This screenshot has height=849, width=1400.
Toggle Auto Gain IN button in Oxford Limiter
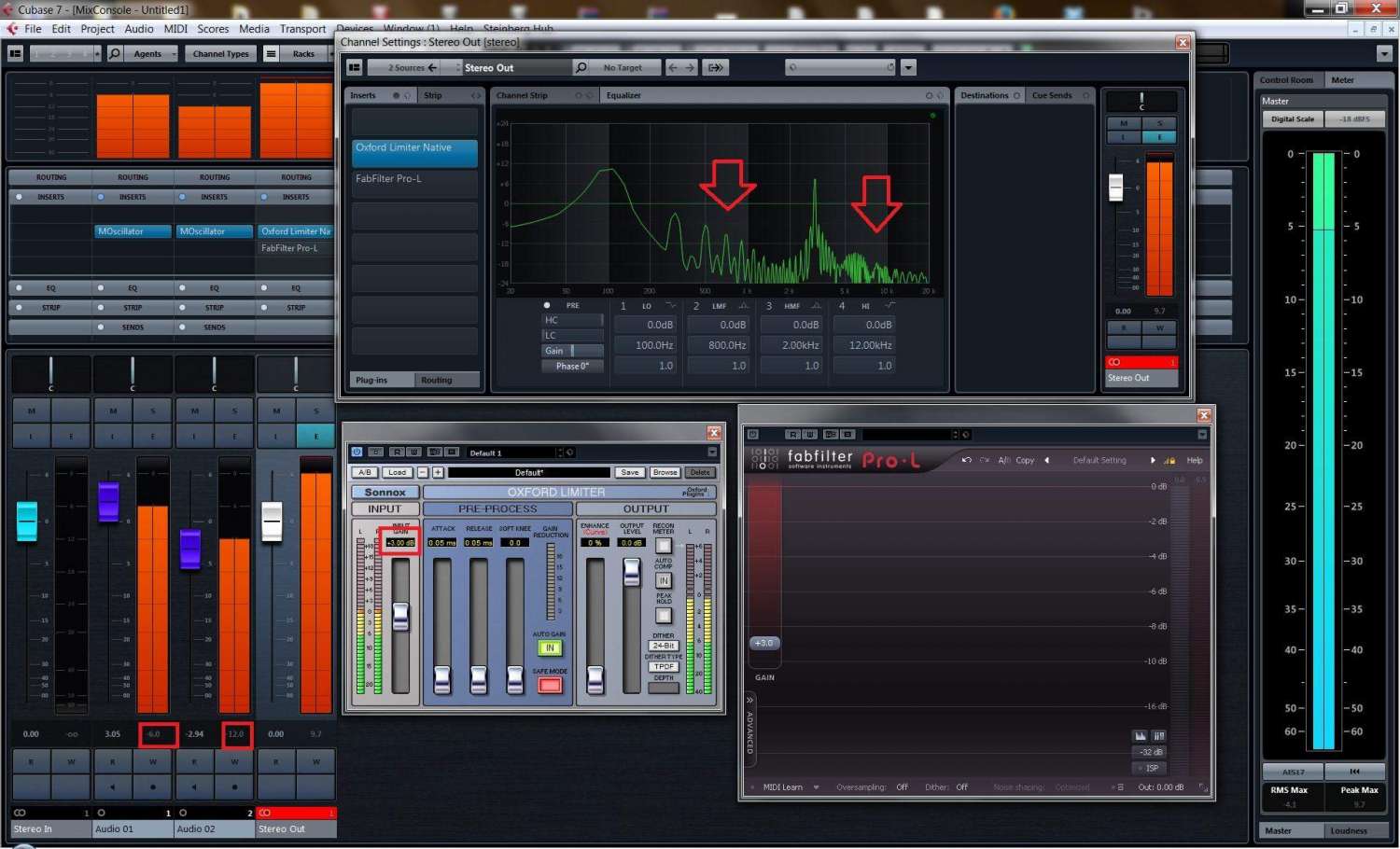[550, 647]
